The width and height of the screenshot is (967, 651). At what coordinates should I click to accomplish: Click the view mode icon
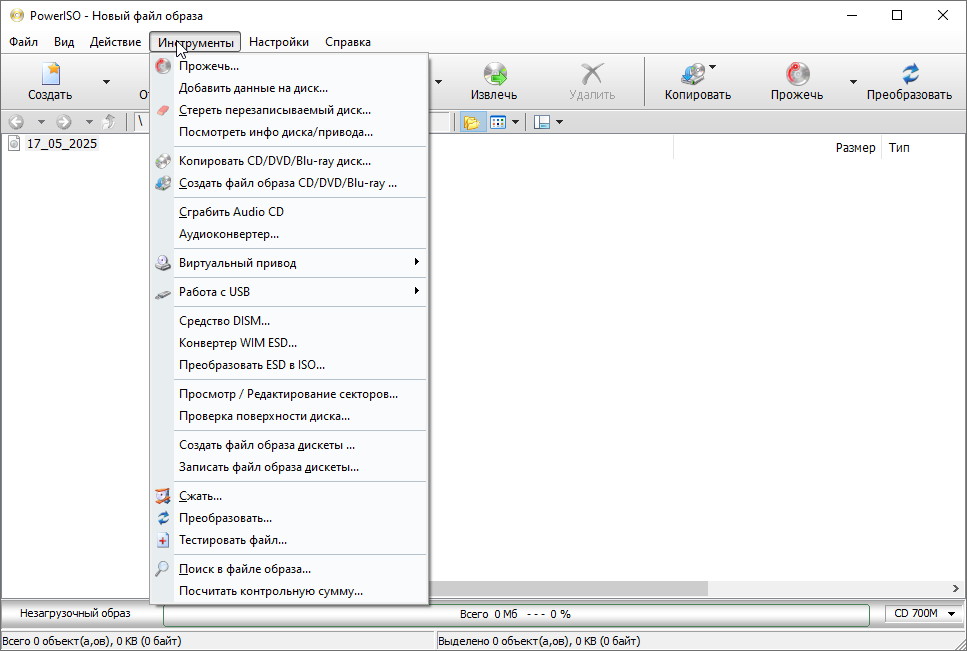point(498,122)
